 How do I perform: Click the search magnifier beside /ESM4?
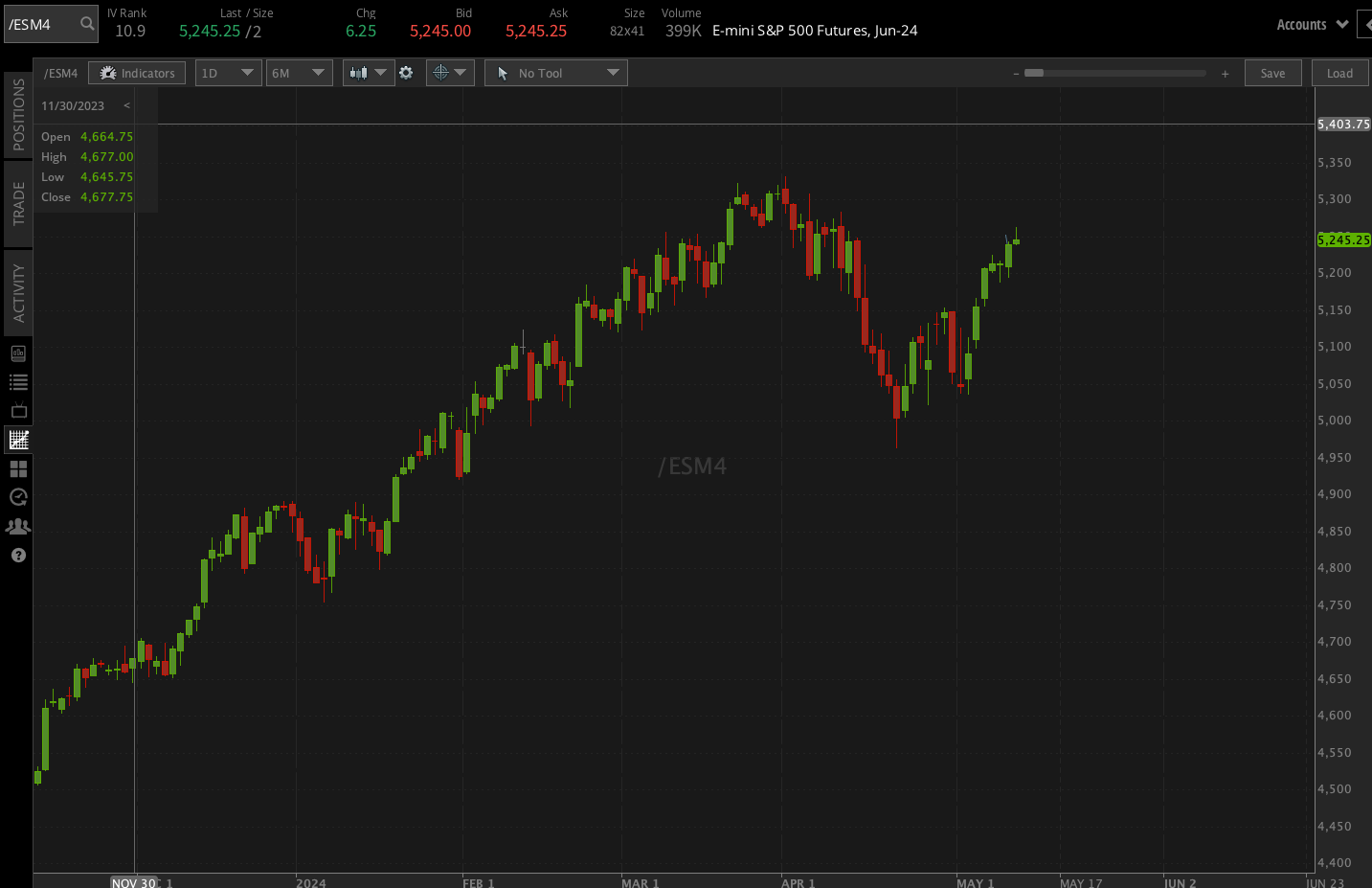click(x=85, y=24)
